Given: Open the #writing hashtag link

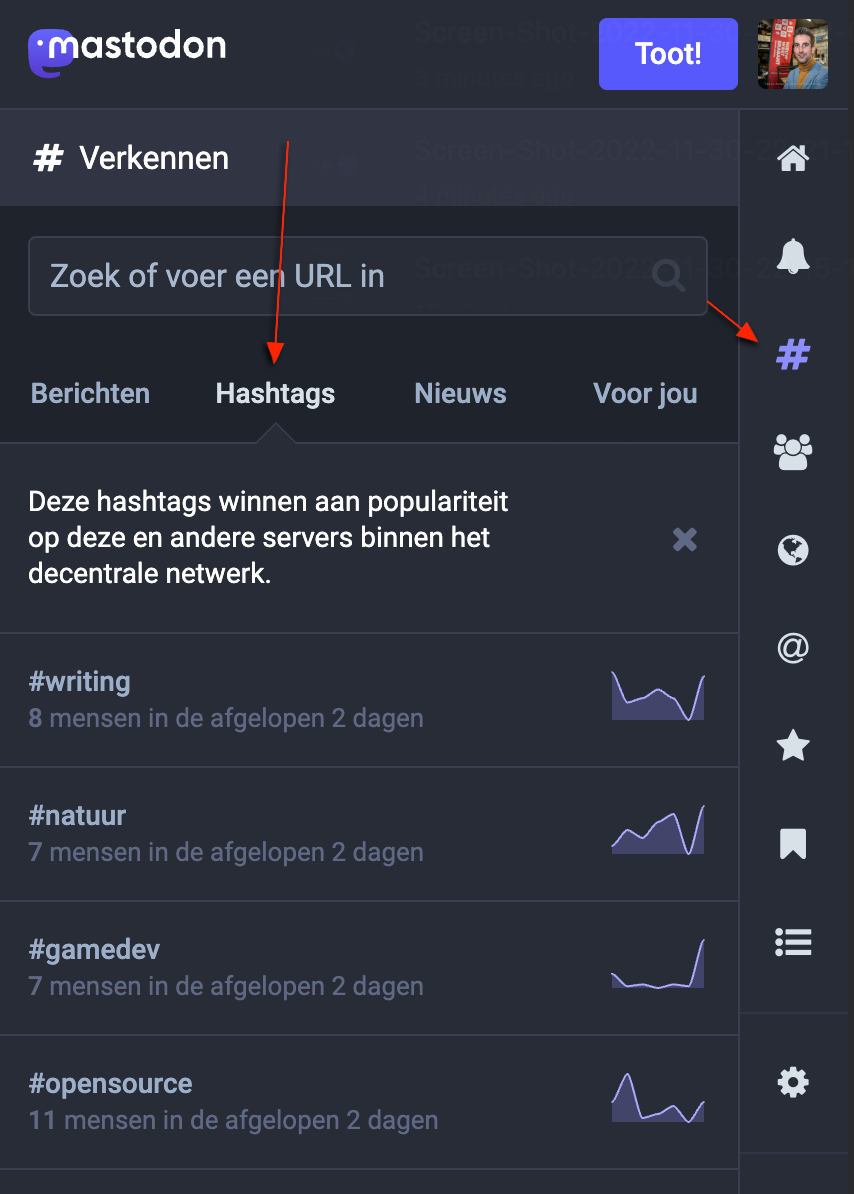Looking at the screenshot, I should pos(80,682).
